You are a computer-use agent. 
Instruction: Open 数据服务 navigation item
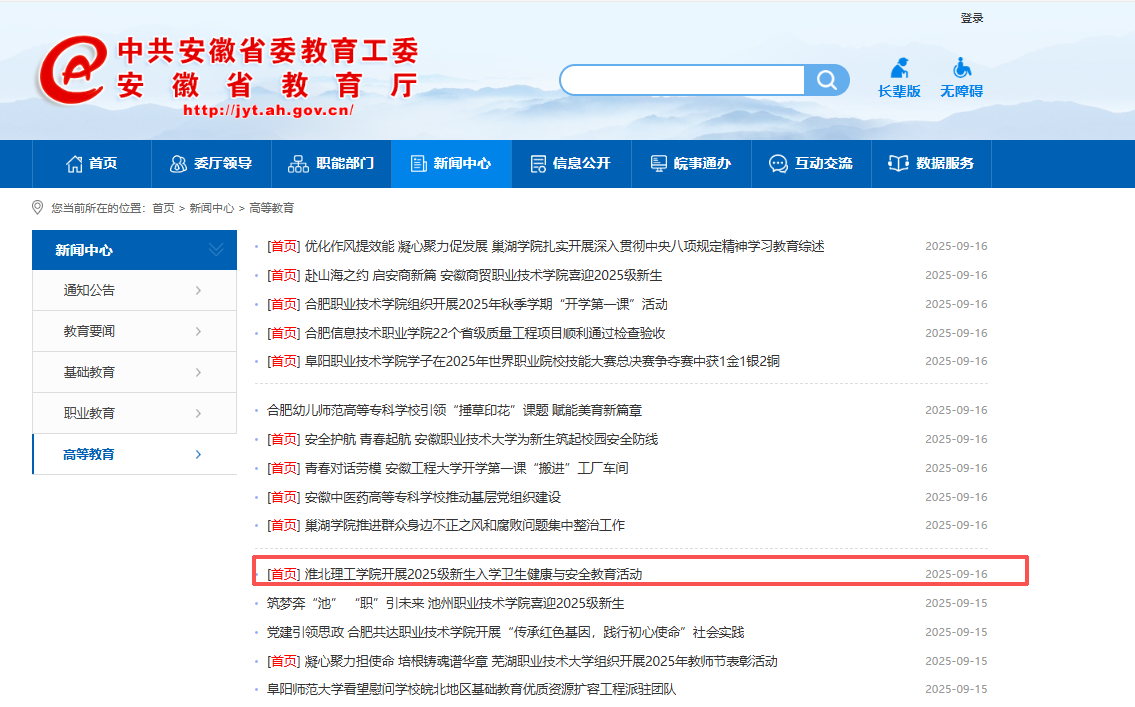tap(931, 163)
